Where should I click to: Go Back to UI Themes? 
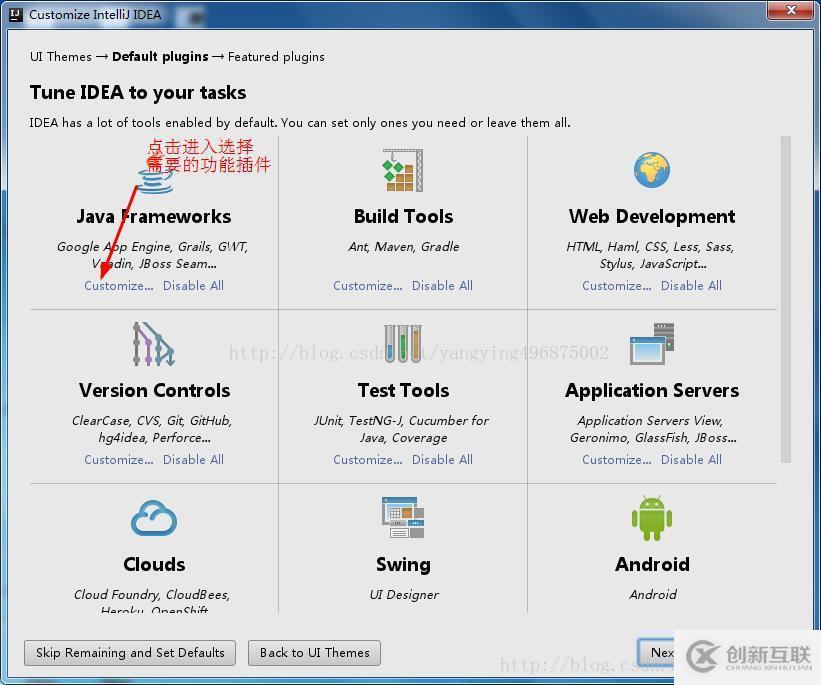tap(314, 653)
